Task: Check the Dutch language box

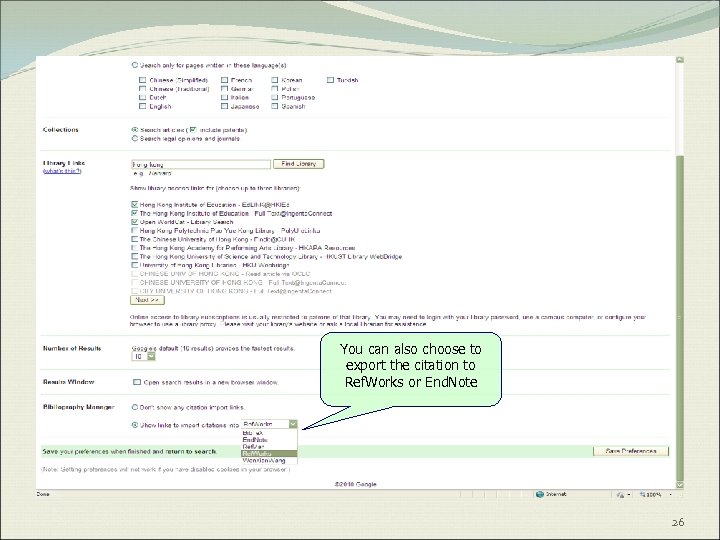Action: (x=142, y=97)
